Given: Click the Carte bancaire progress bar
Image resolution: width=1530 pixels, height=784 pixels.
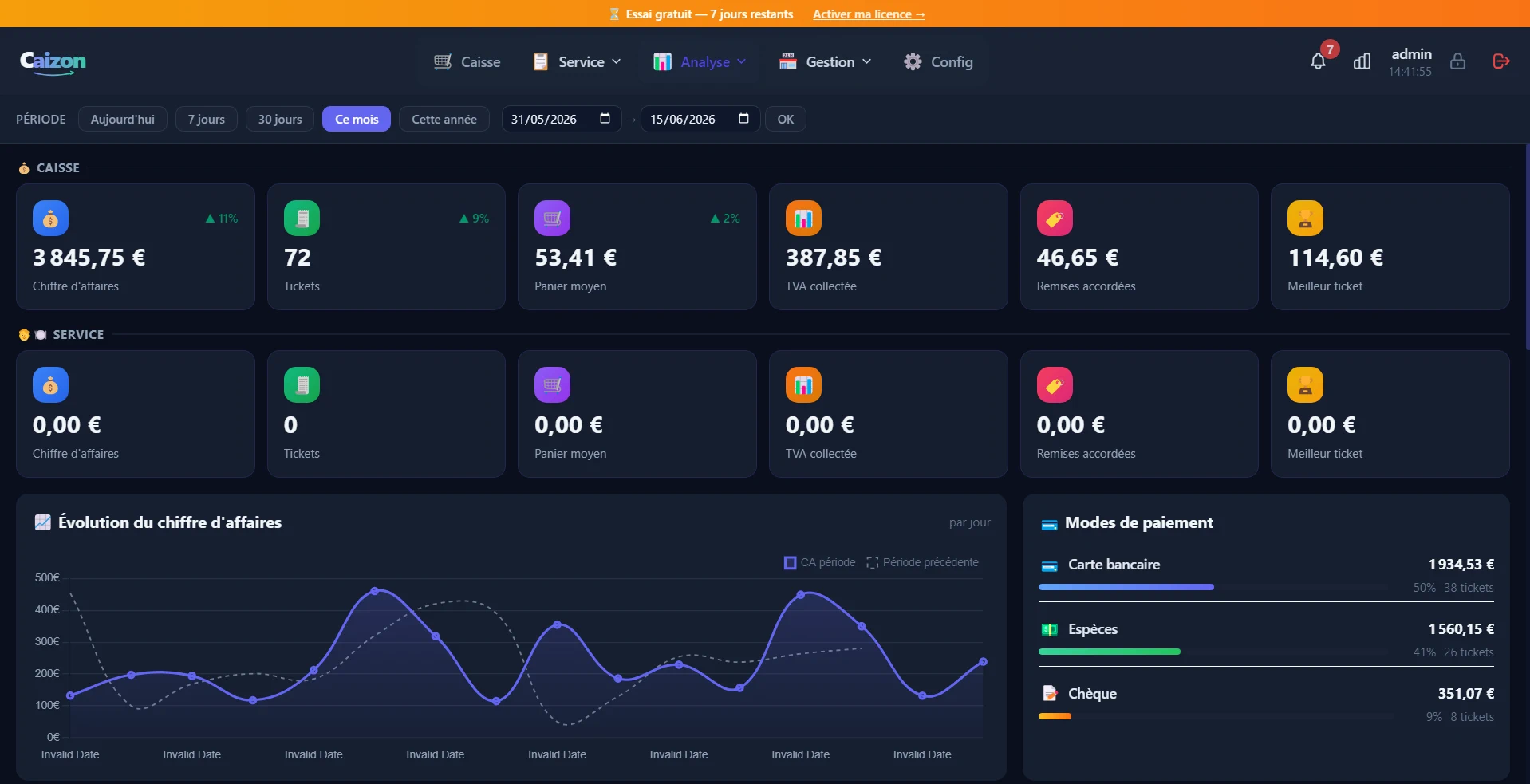Looking at the screenshot, I should [1213, 587].
